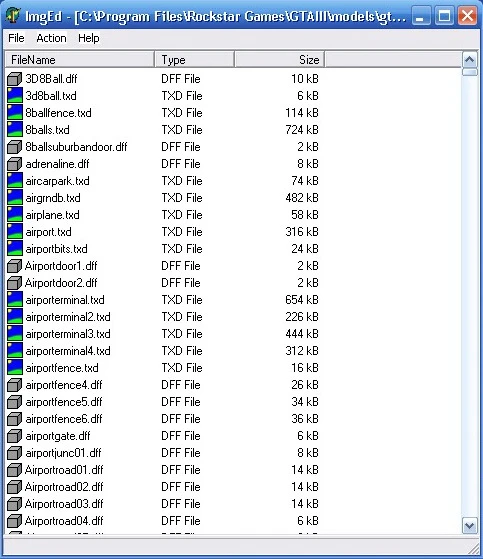Select the Airportroad02.dff file name
This screenshot has width=483, height=559.
[x=64, y=487]
